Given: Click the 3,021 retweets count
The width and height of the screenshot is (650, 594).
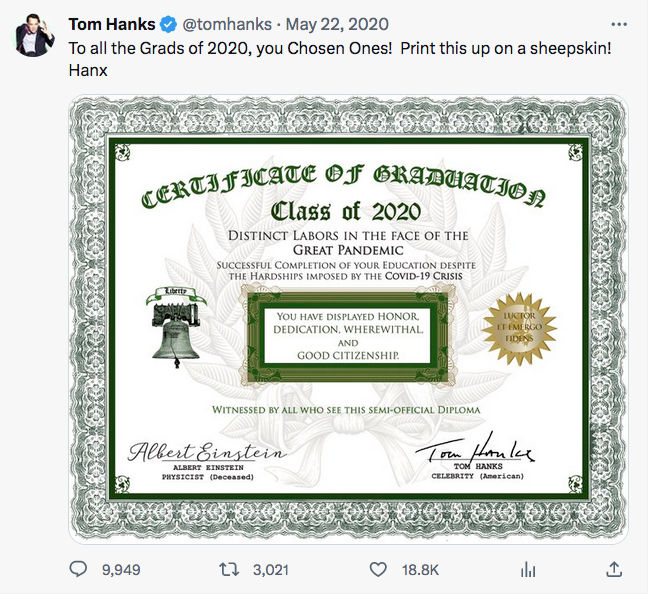Looking at the screenshot, I should tap(270, 570).
